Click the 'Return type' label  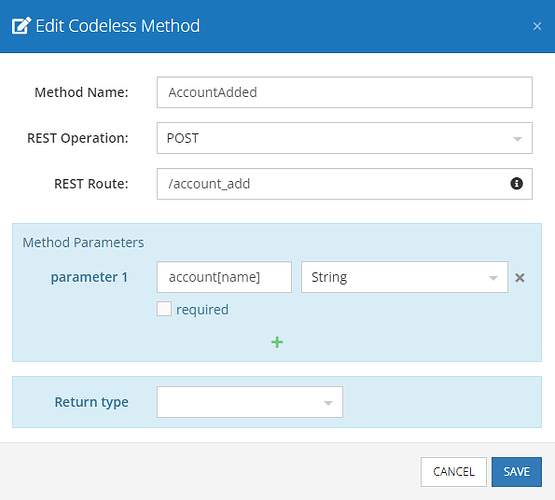pyautogui.click(x=91, y=402)
